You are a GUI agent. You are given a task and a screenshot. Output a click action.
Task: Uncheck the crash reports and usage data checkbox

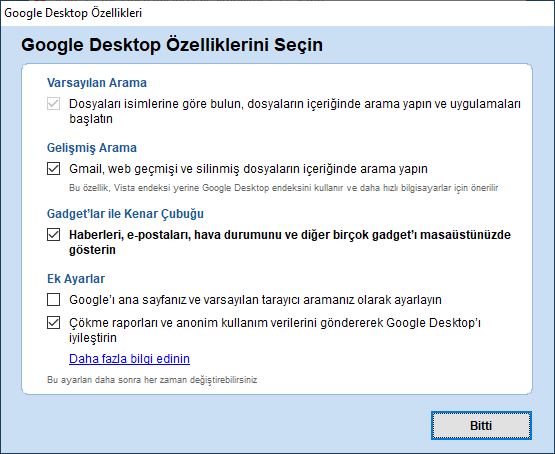(x=53, y=323)
